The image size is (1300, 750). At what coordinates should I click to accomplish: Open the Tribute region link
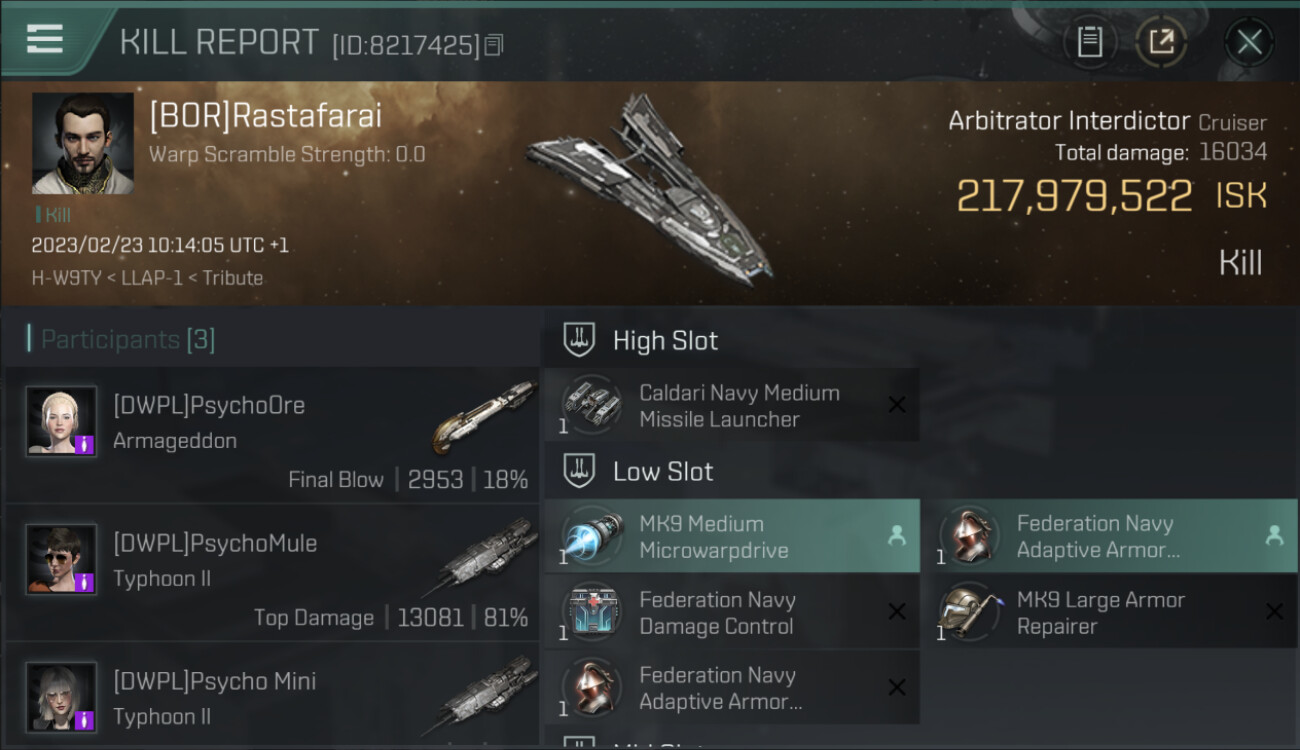coord(232,278)
